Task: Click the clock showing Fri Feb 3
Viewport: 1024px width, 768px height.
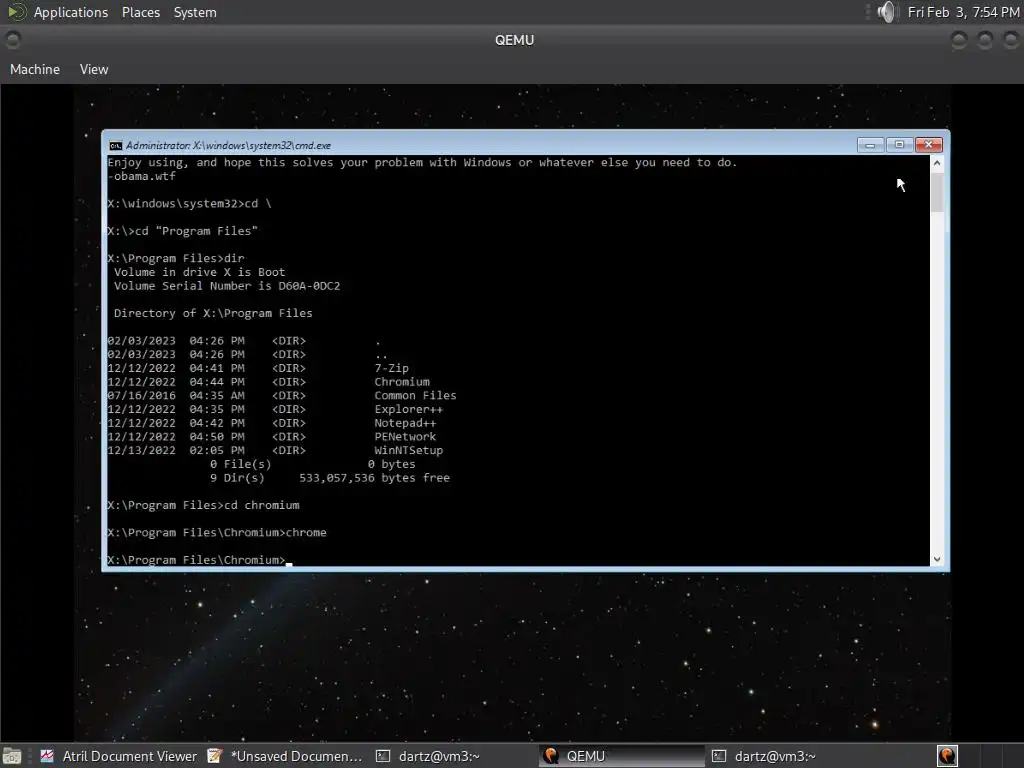Action: click(963, 12)
